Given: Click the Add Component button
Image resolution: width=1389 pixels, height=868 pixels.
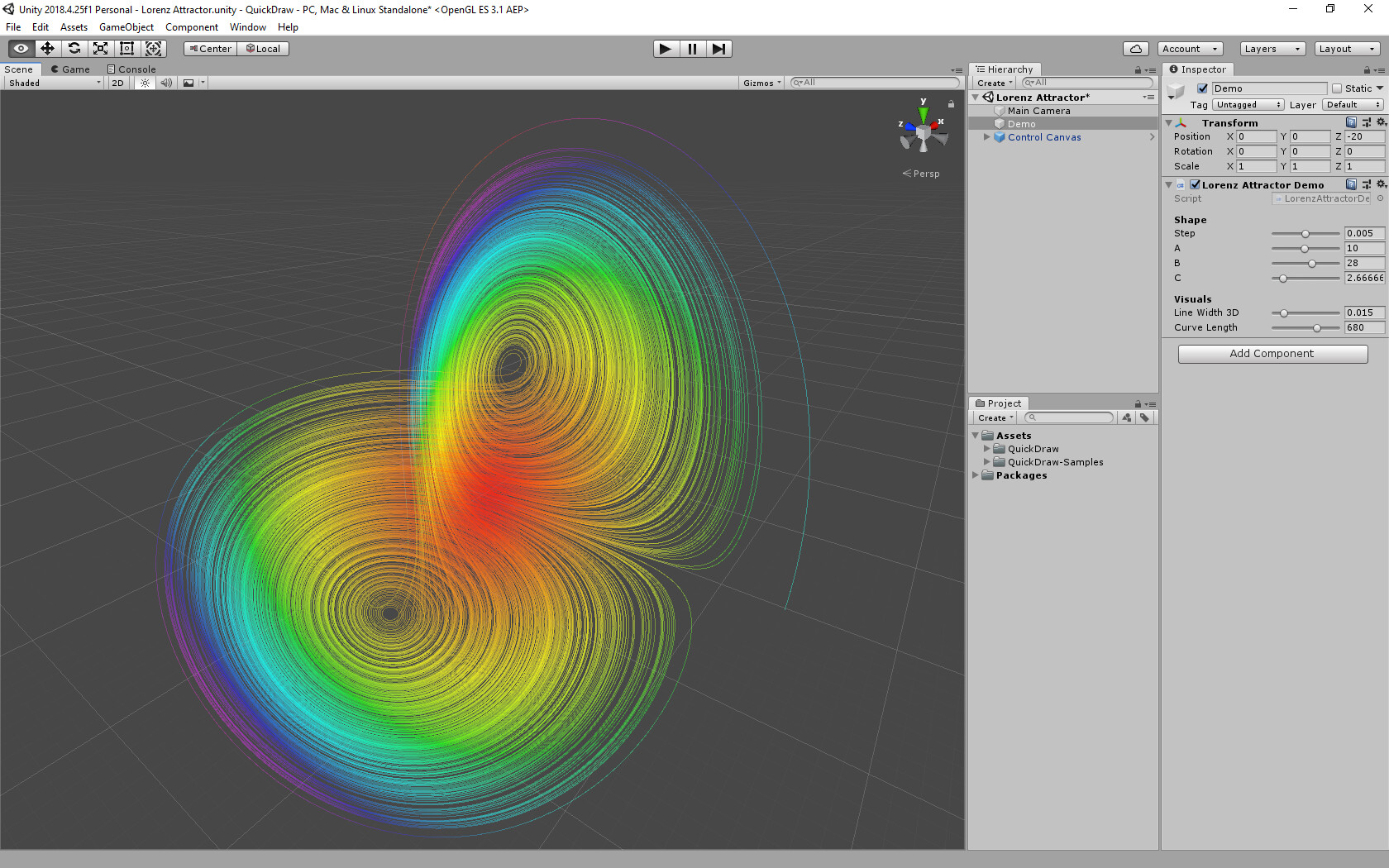Looking at the screenshot, I should coord(1272,353).
